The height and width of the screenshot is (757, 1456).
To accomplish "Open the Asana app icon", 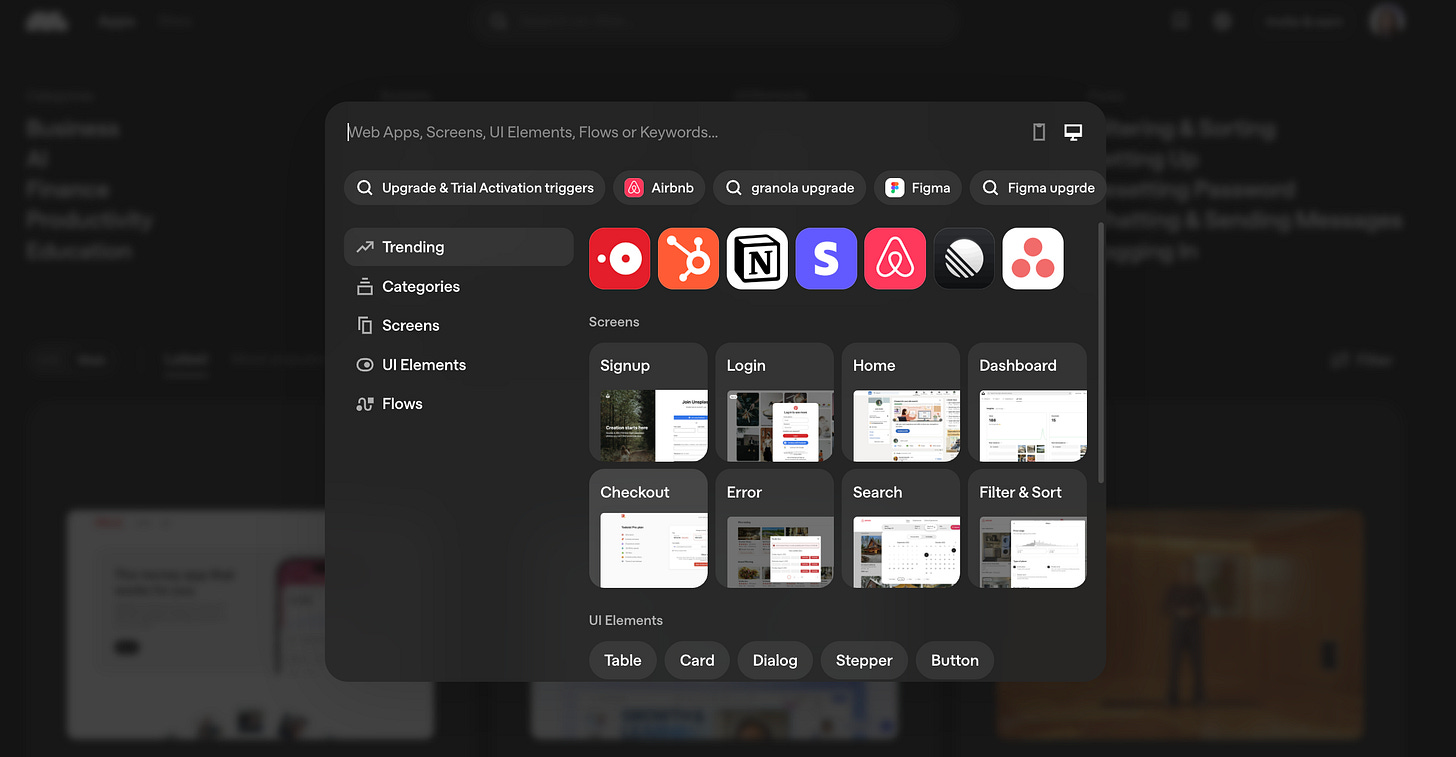I will (x=1033, y=258).
